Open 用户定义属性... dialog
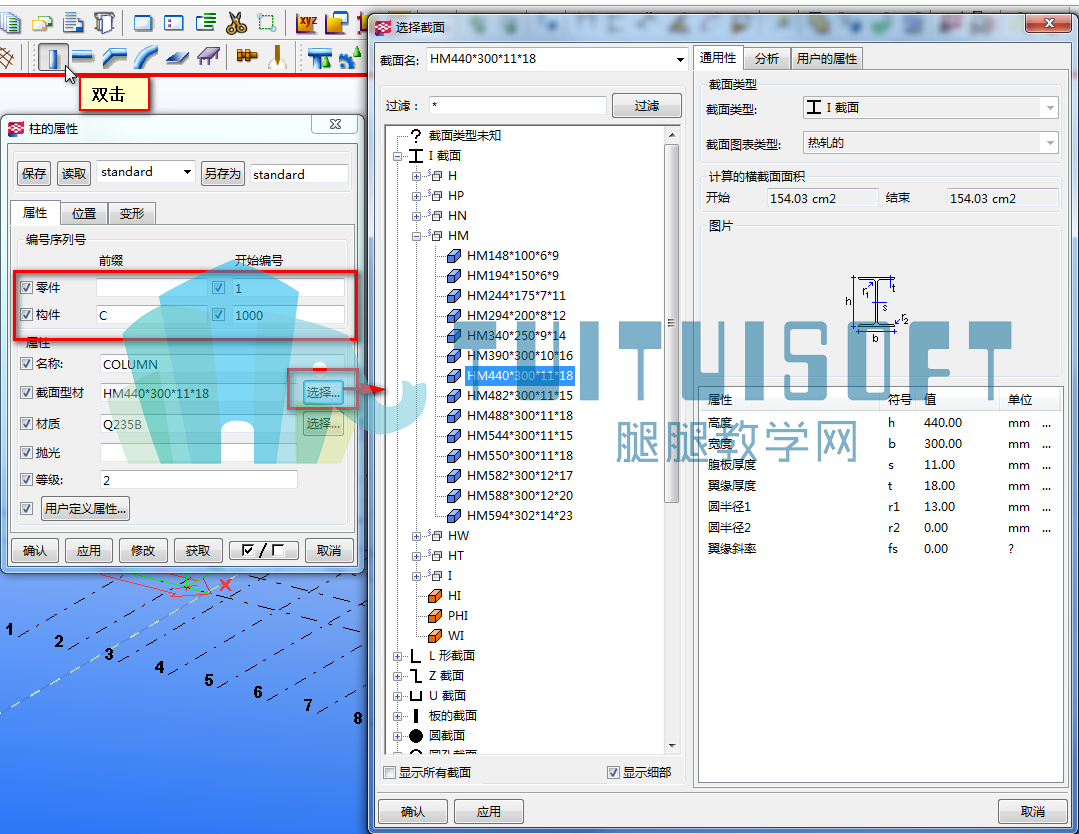 tap(85, 509)
